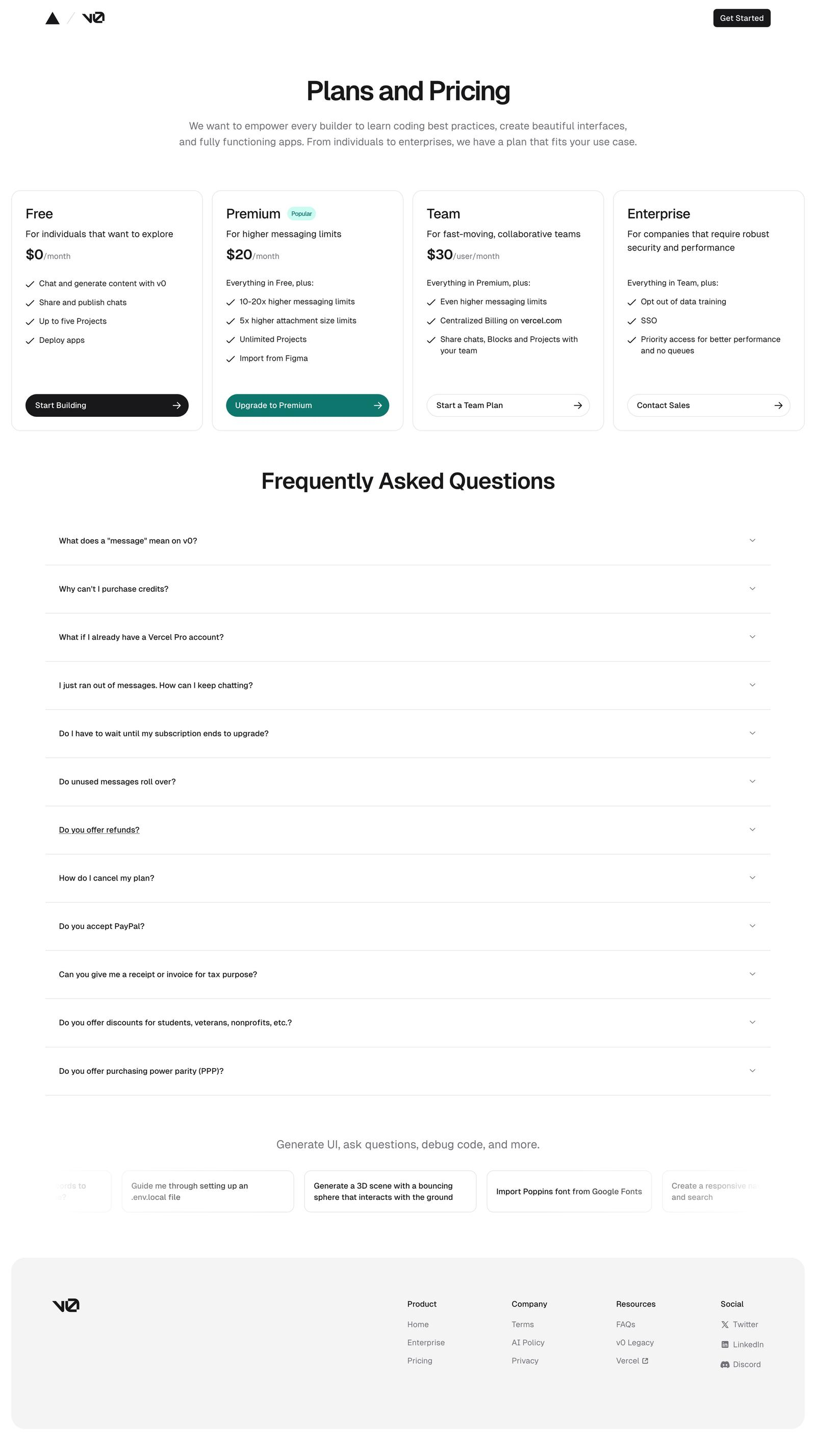The height and width of the screenshot is (1456, 816).
Task: Toggle open 'Do you accept PayPal?' chevron
Action: point(752,926)
